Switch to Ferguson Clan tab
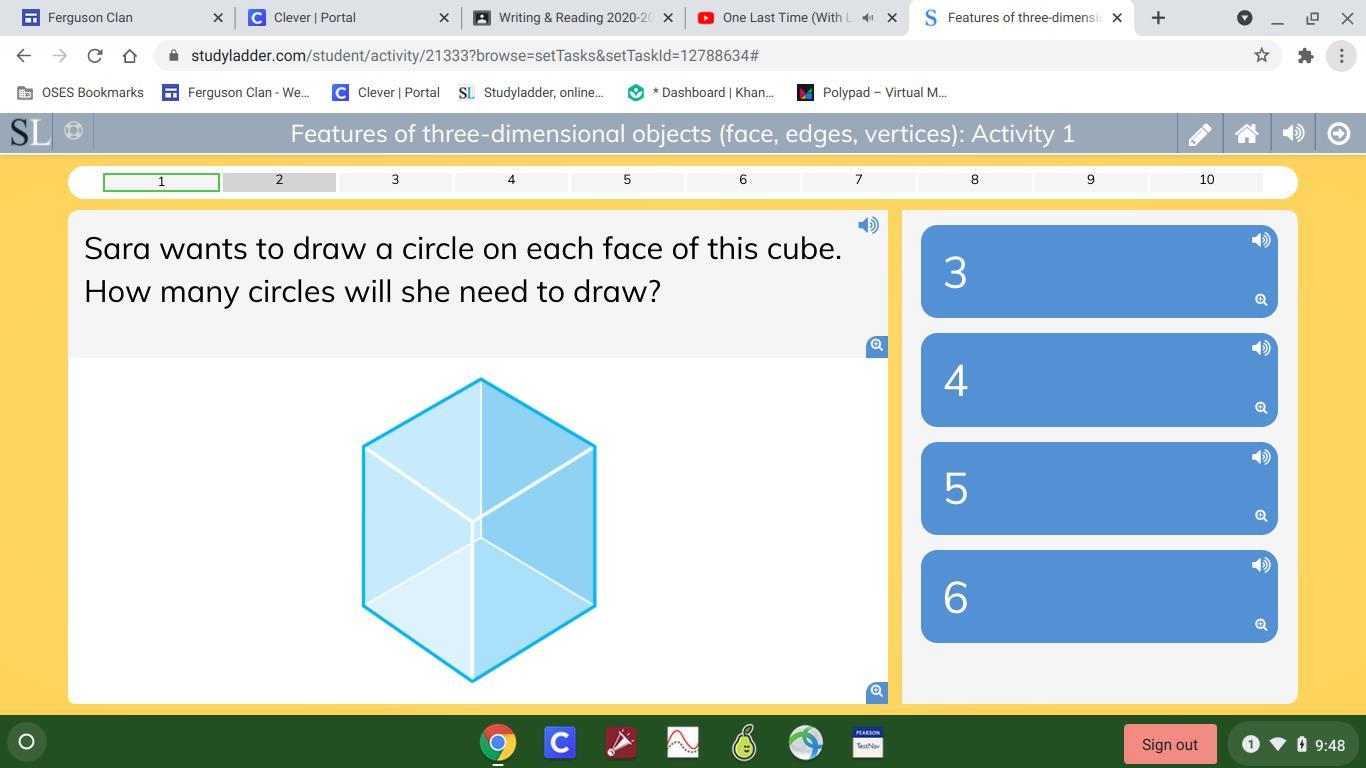Screen dimensions: 1366x768 [120, 18]
